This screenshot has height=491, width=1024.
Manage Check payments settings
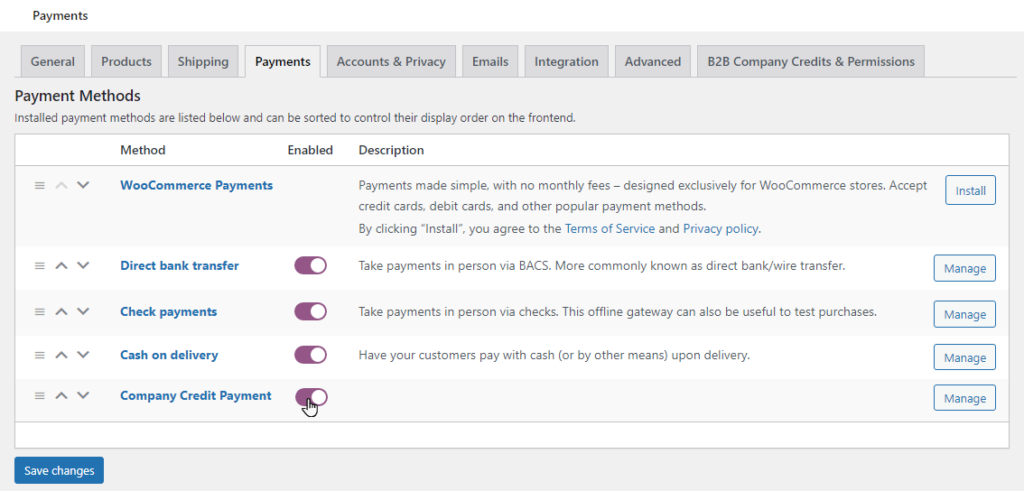click(965, 314)
